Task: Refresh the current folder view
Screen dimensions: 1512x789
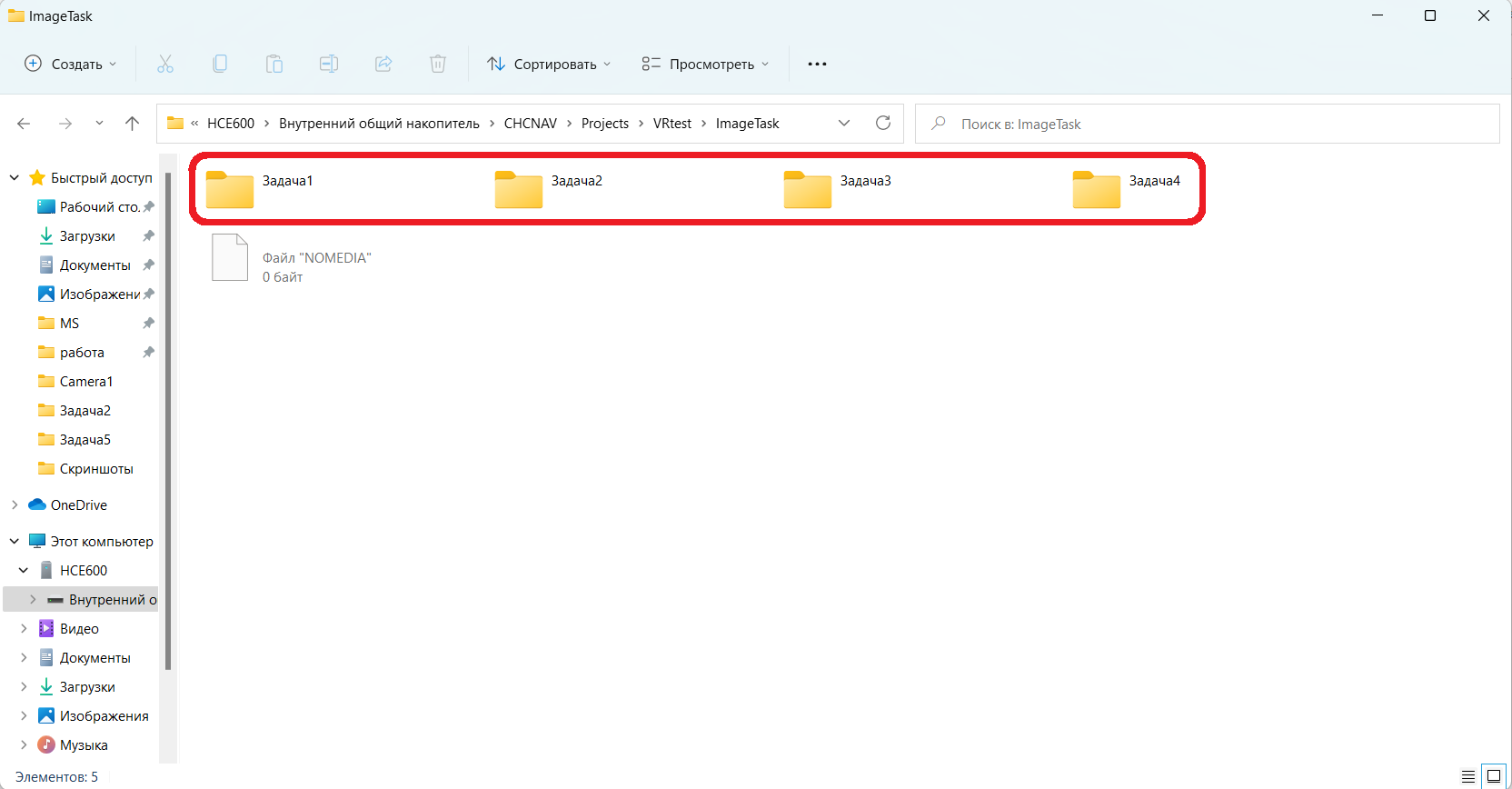Action: [x=883, y=123]
